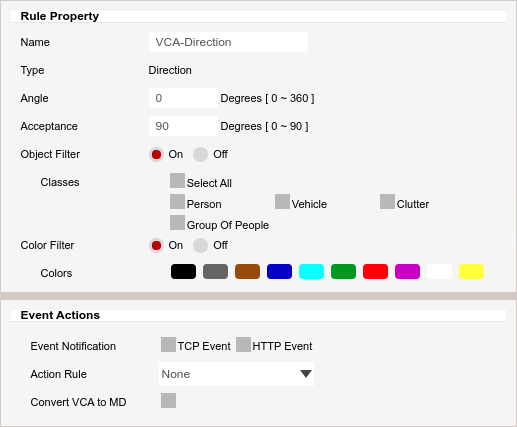This screenshot has width=517, height=427.
Task: Open the Action Rule dropdown
Action: click(236, 374)
